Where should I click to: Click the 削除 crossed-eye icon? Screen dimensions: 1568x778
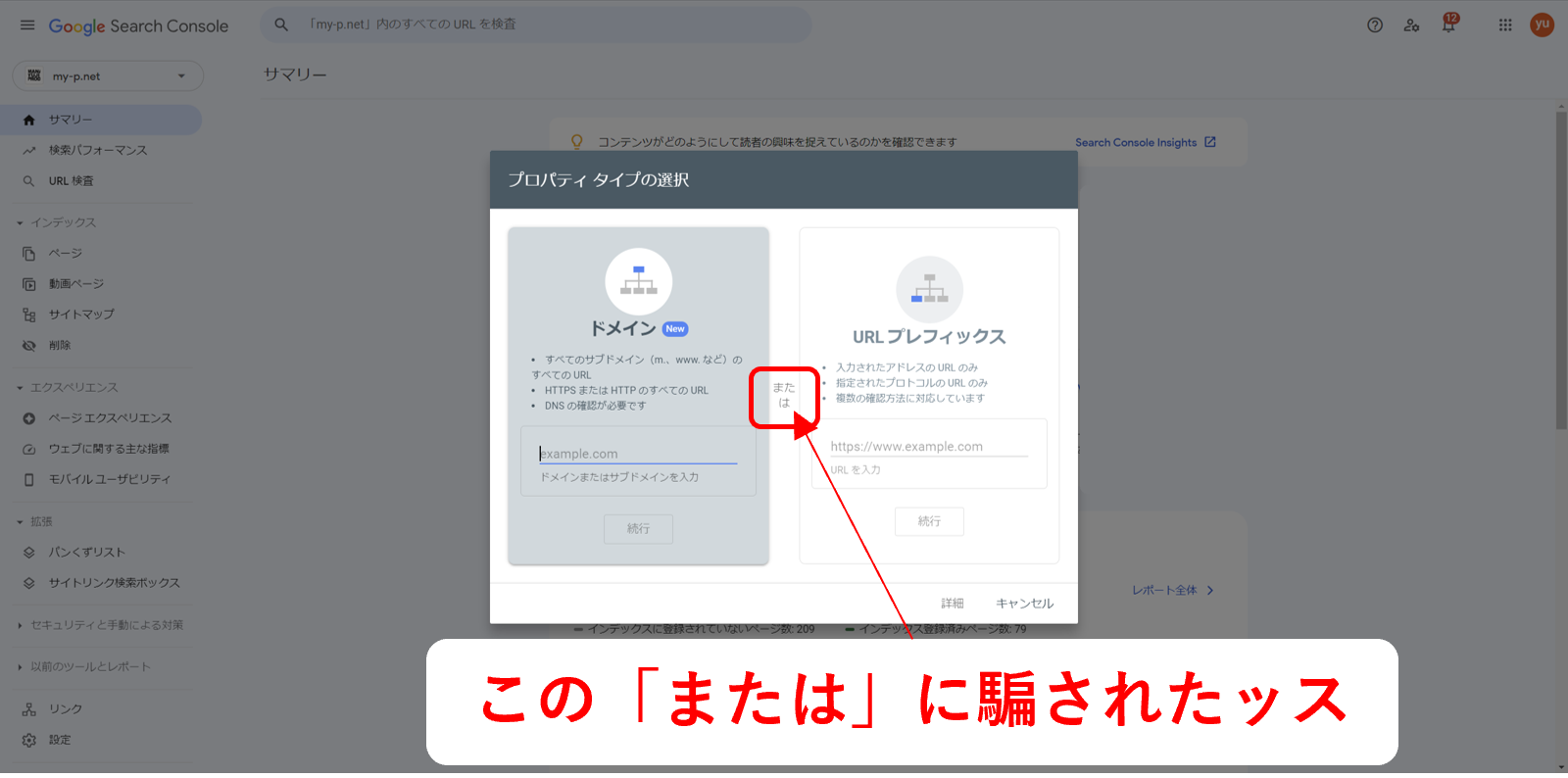point(29,346)
